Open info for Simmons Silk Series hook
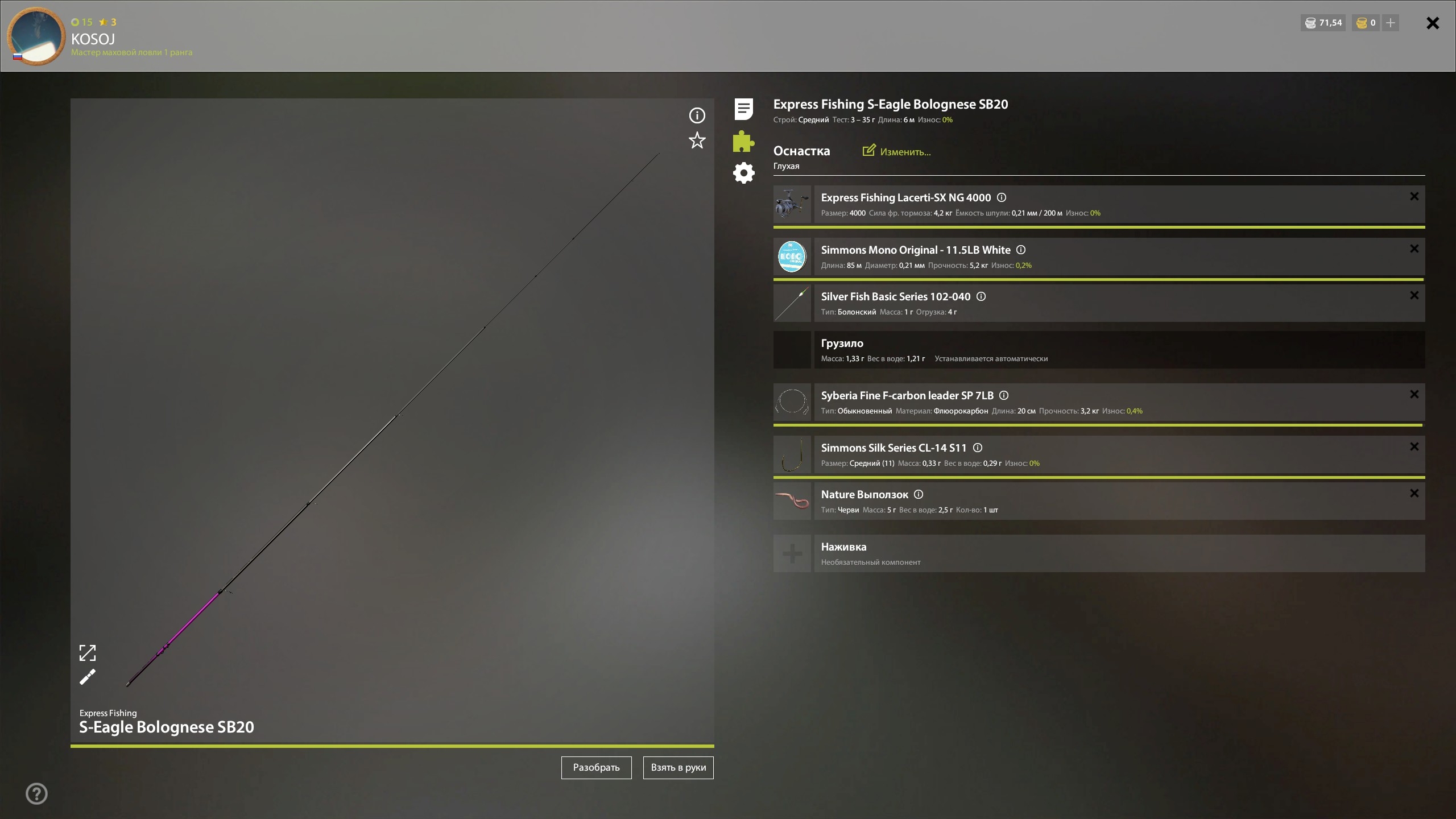Viewport: 1456px width, 819px height. pyautogui.click(x=978, y=448)
